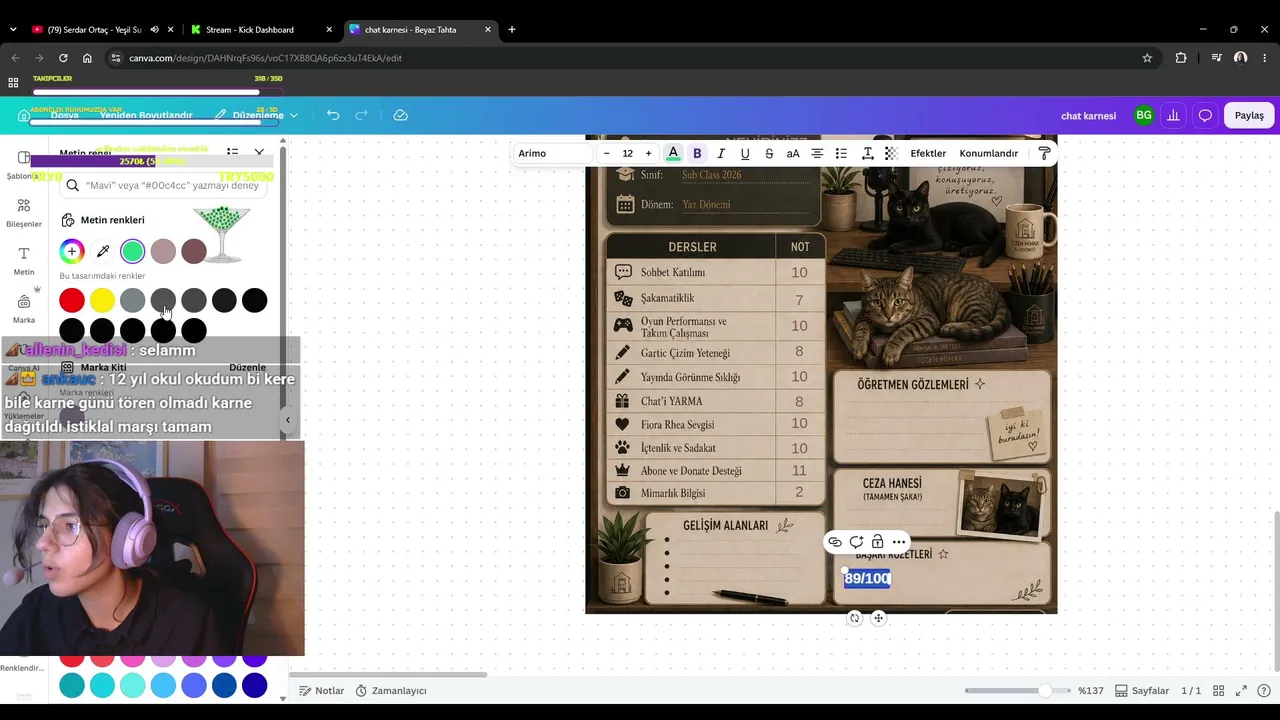Show the Sayfalar pages view

pos(1142,691)
